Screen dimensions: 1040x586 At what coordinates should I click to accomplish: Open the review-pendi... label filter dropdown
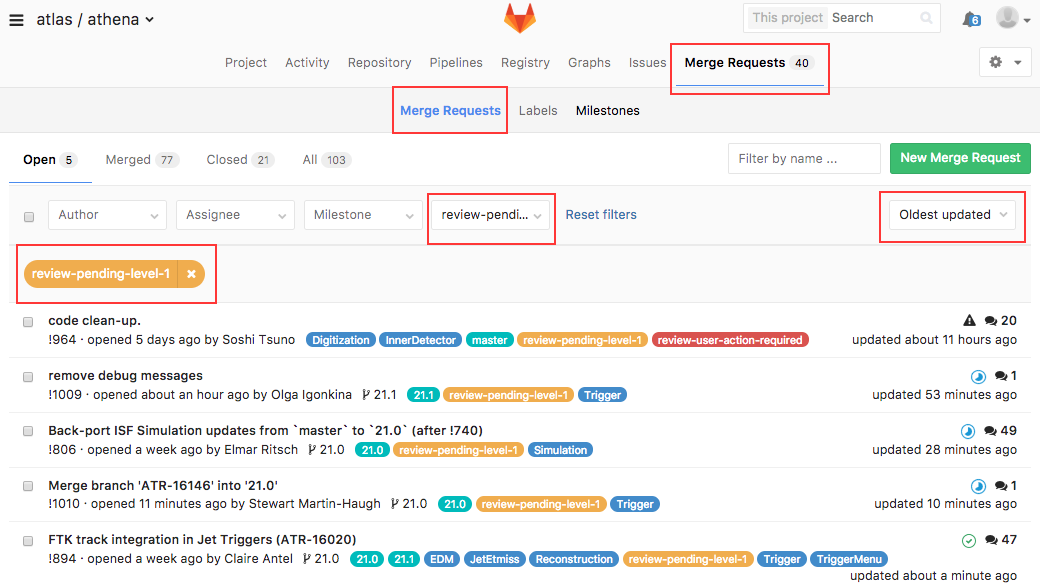[x=491, y=215]
